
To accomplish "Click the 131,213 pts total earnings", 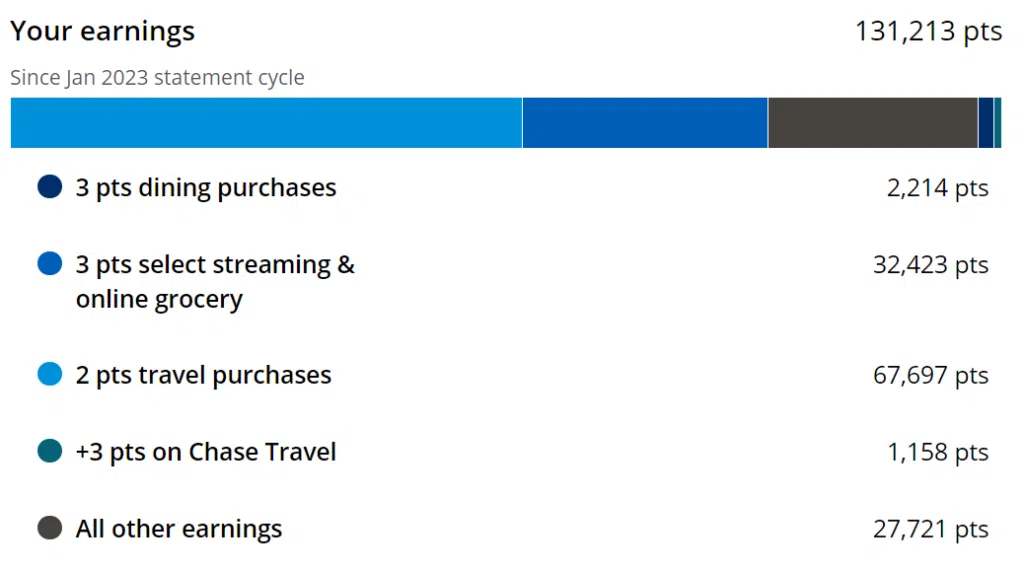I will pyautogui.click(x=928, y=31).
